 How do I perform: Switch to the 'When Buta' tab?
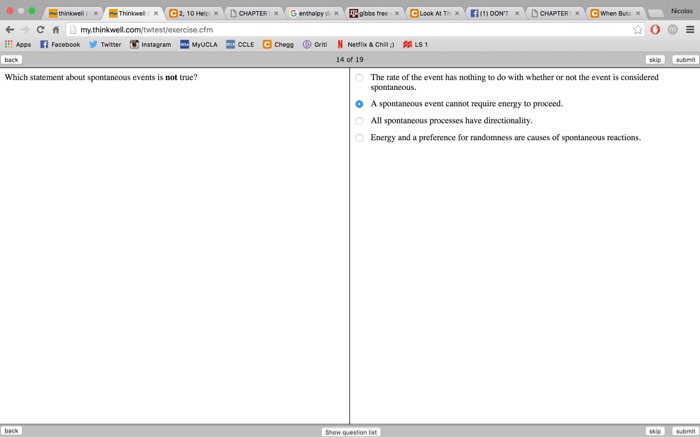(614, 13)
